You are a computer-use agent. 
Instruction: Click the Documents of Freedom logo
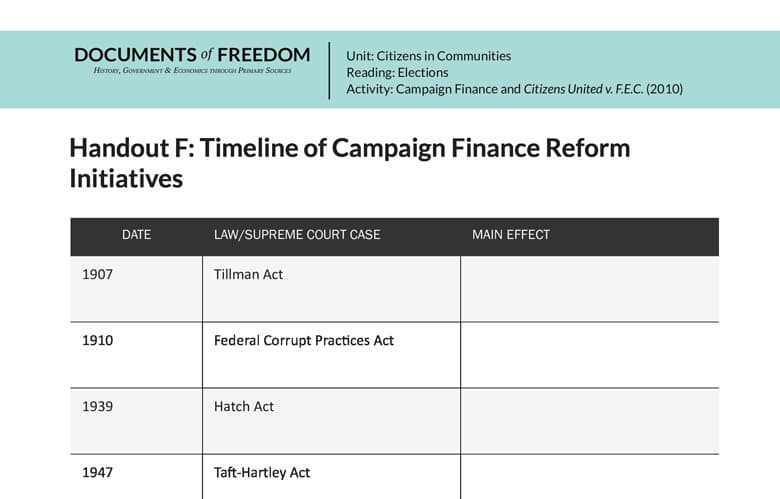(190, 55)
